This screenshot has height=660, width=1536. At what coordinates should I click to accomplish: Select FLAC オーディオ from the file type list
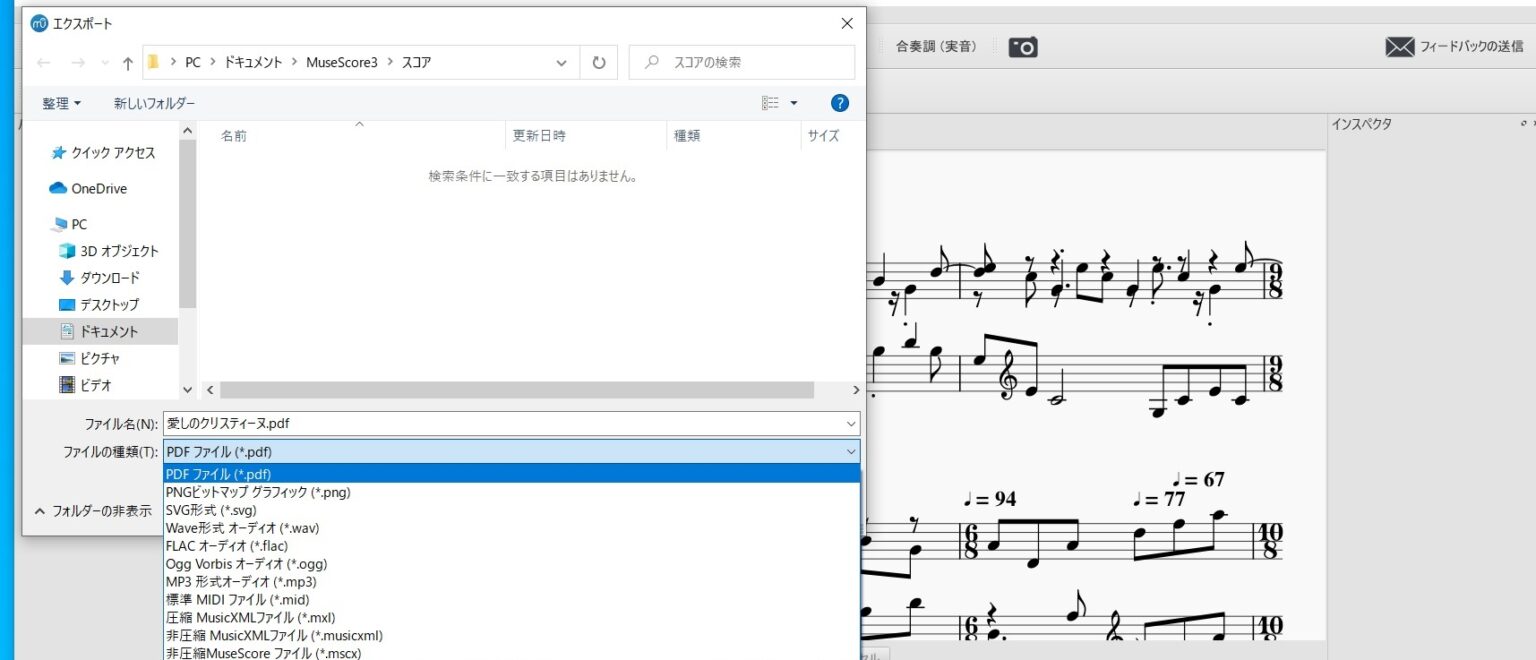[229, 546]
